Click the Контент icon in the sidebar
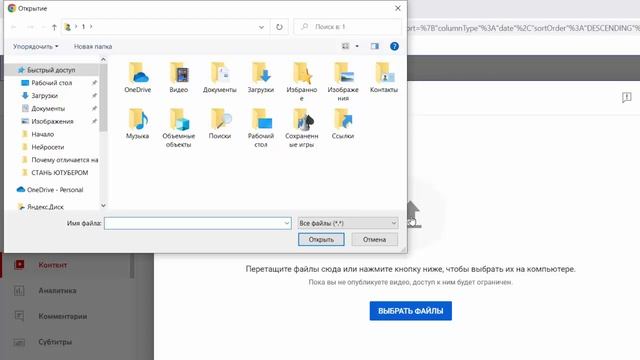640x360 pixels. [x=19, y=265]
